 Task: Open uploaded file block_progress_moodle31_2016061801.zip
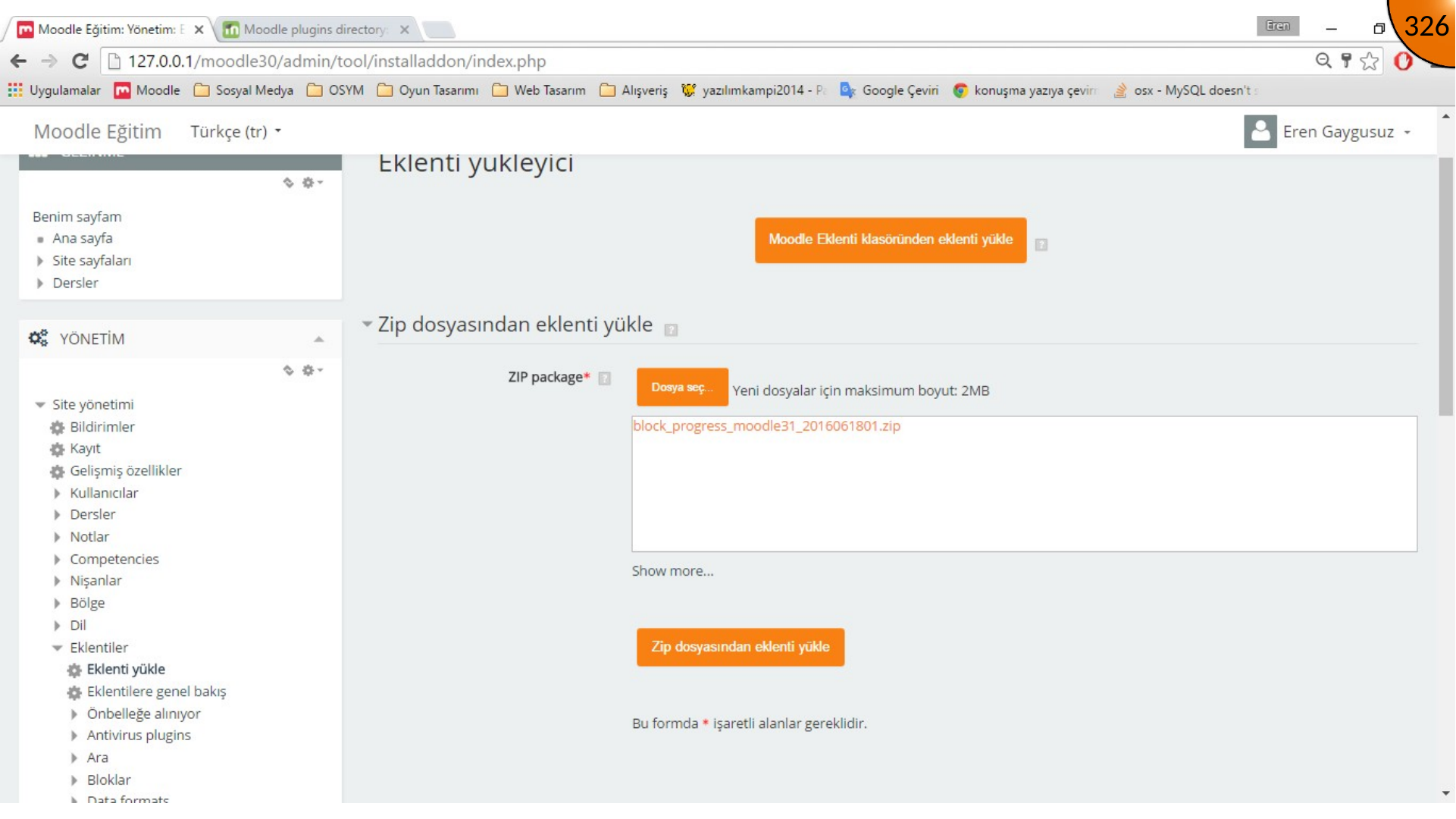click(x=766, y=426)
